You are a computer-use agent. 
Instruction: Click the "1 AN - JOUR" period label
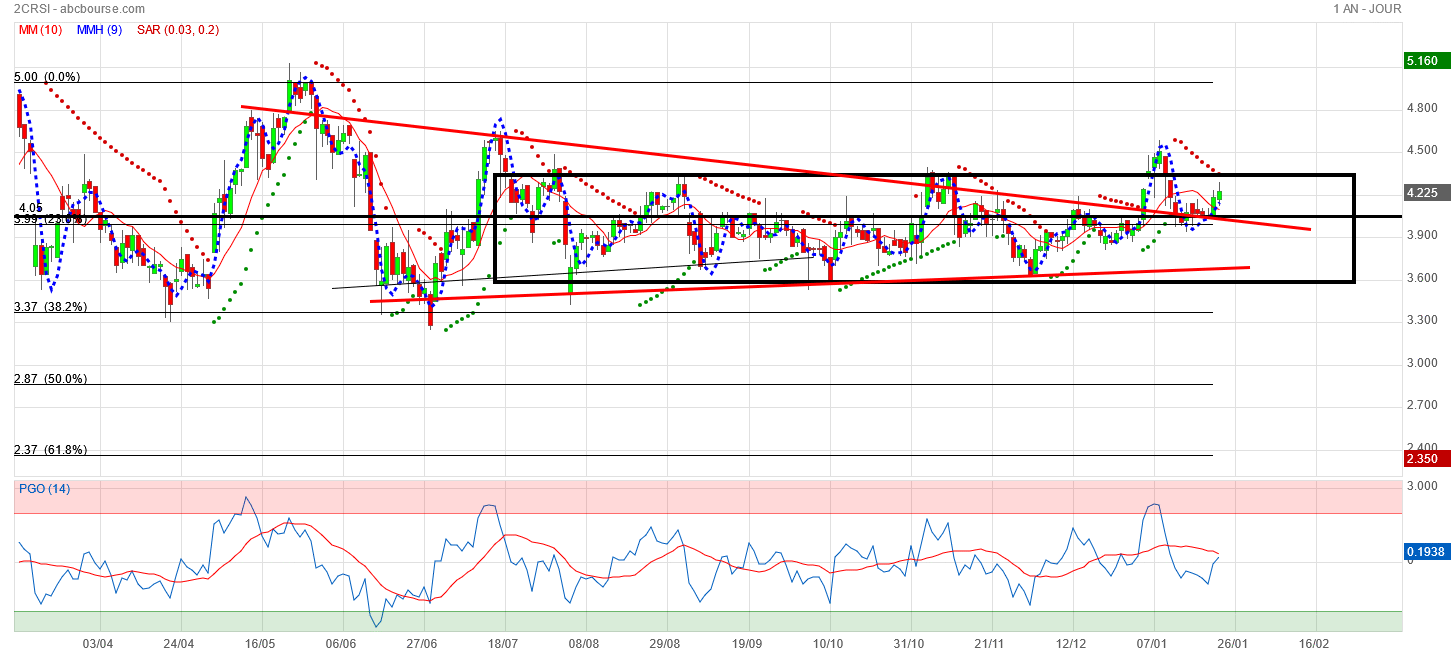coord(1367,9)
